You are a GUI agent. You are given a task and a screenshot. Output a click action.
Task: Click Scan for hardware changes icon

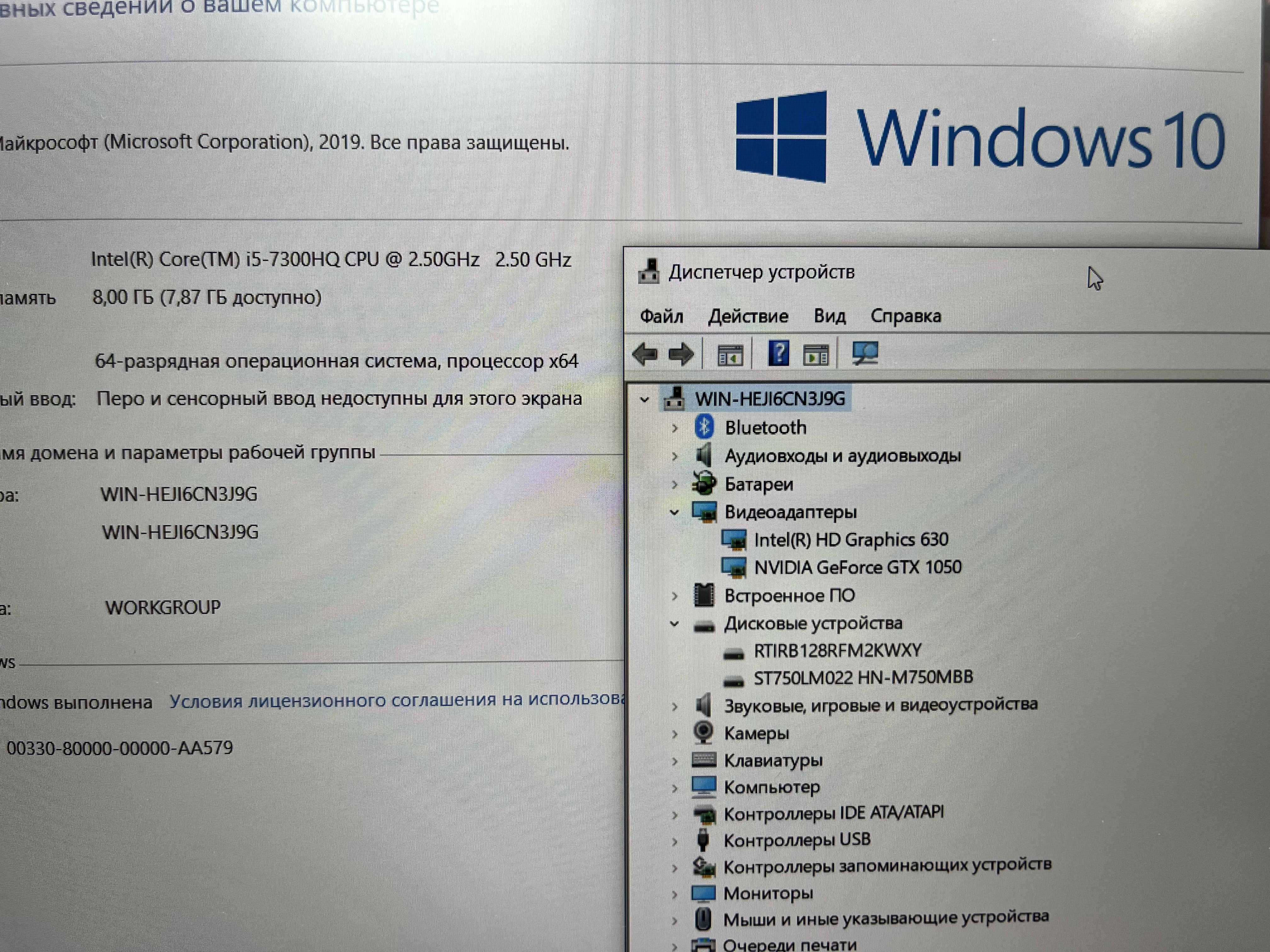tap(865, 354)
